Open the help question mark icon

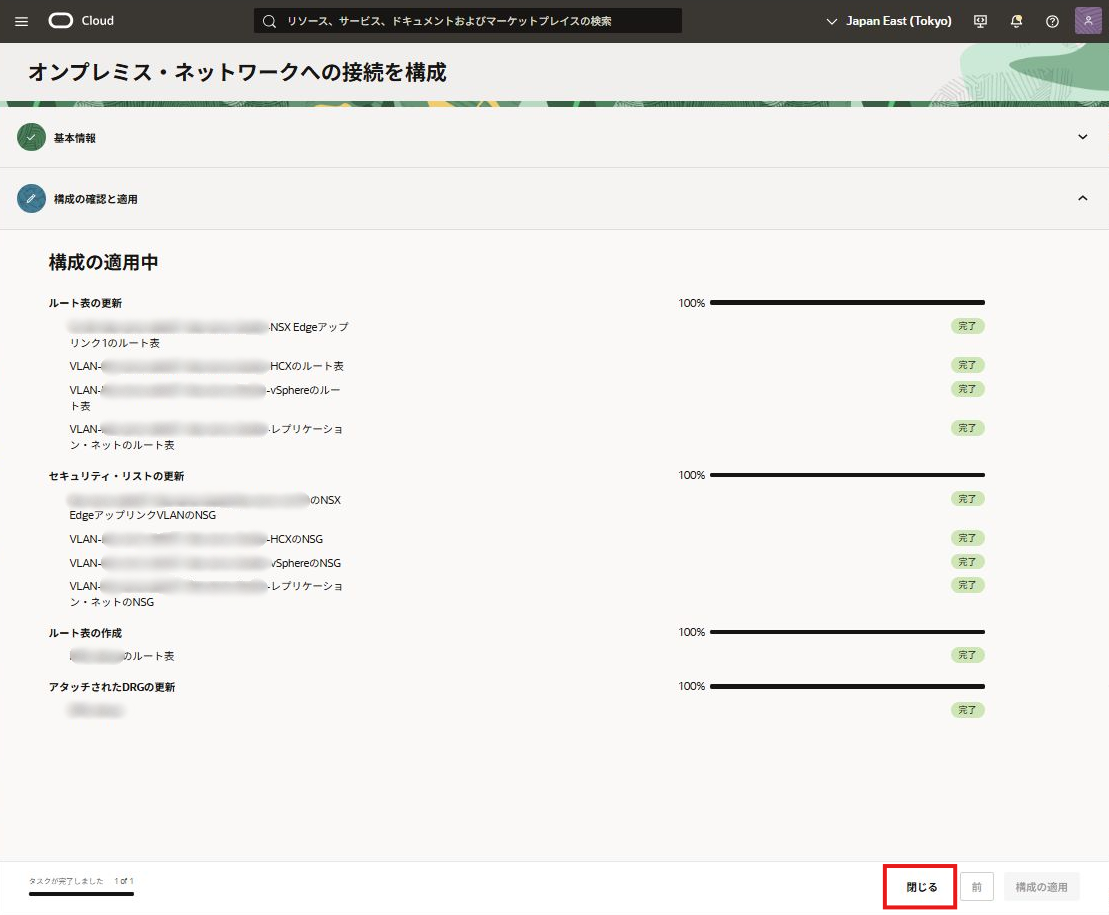(x=1052, y=21)
